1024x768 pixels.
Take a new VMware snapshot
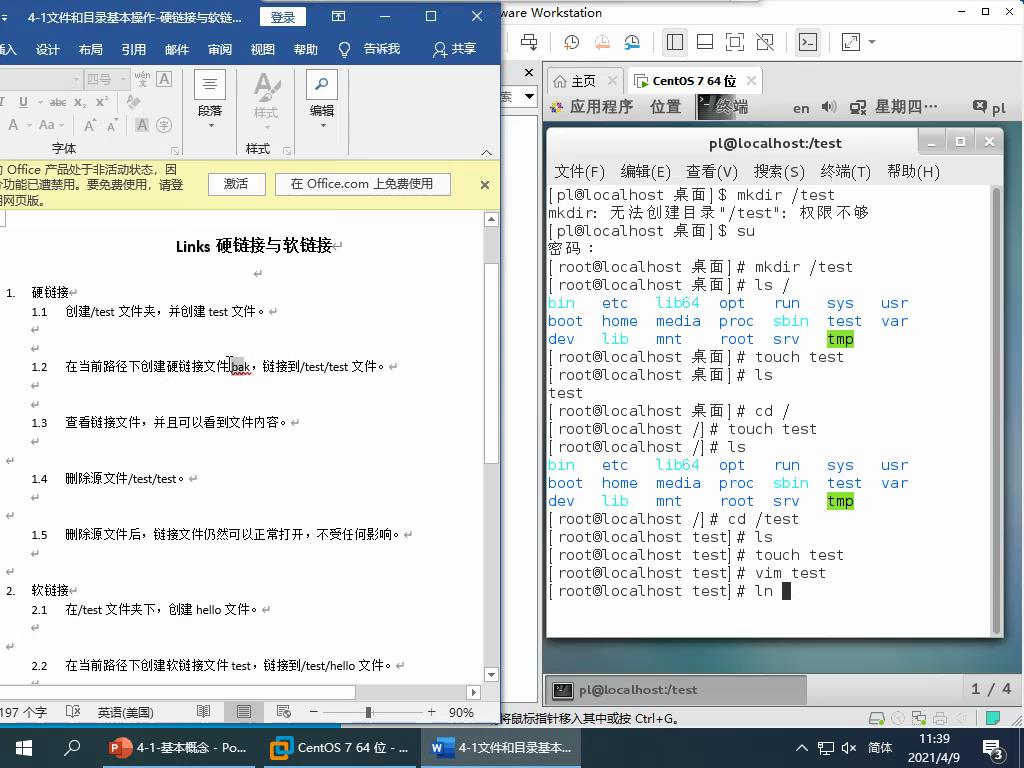pos(571,42)
